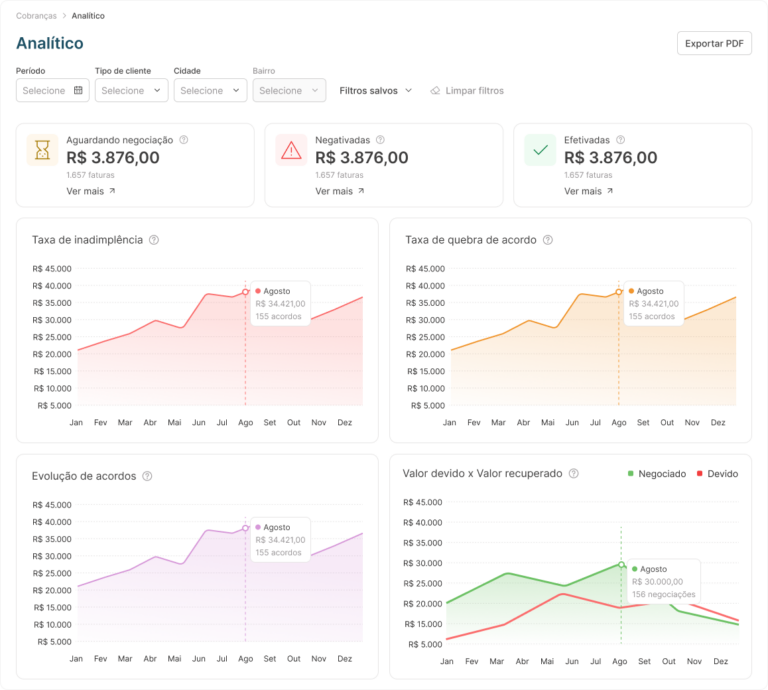Go to Cobranças in the breadcrumb

pos(36,16)
